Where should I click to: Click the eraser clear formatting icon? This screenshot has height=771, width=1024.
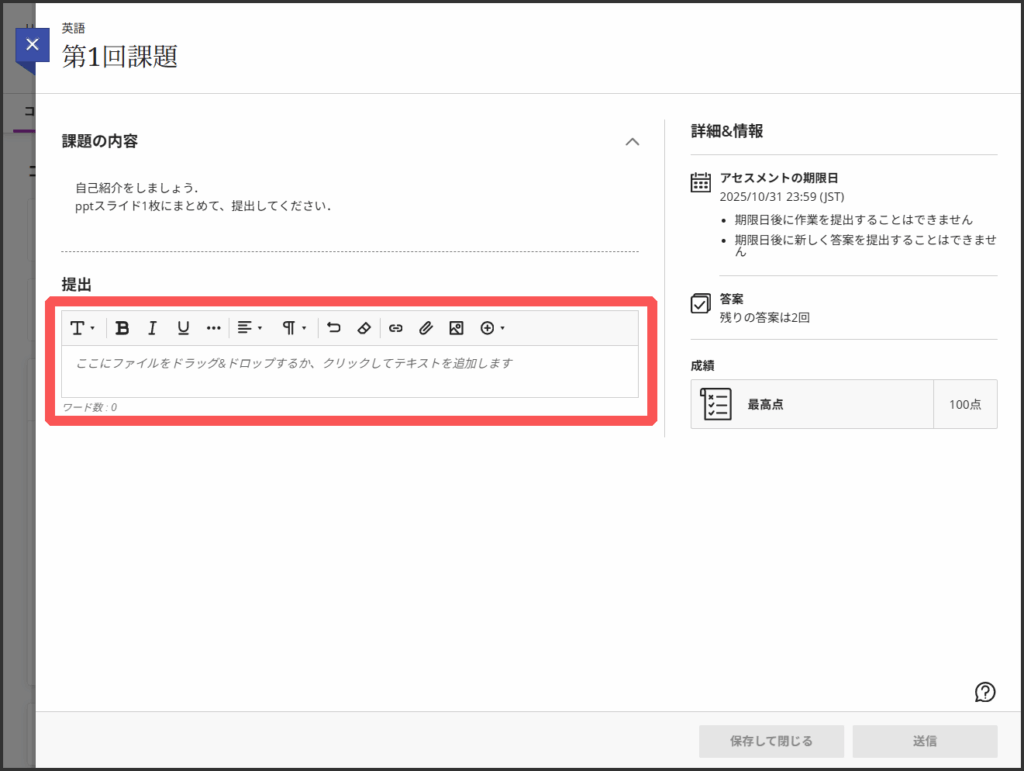(364, 328)
